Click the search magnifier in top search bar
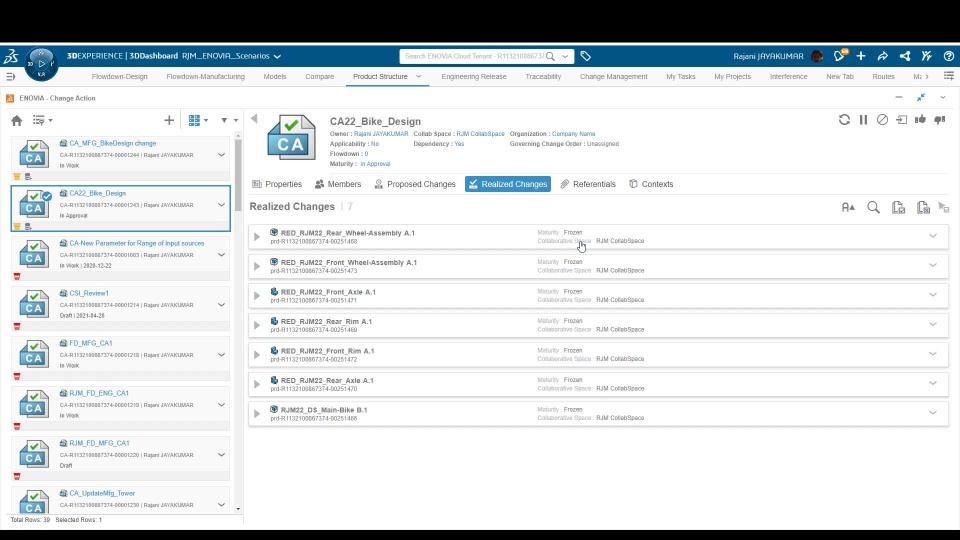Image resolution: width=960 pixels, height=540 pixels. pyautogui.click(x=550, y=56)
